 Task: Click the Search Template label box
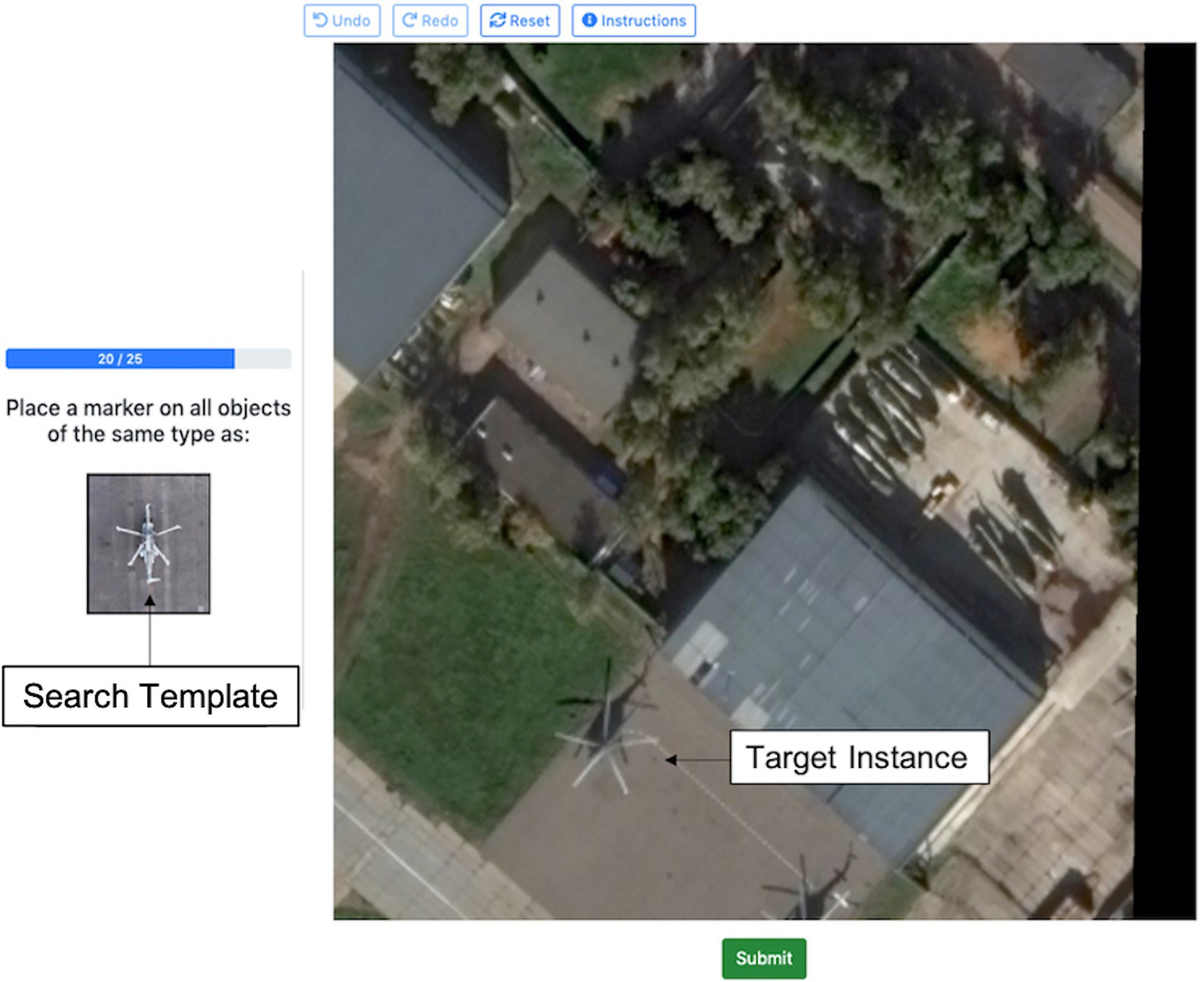[150, 696]
